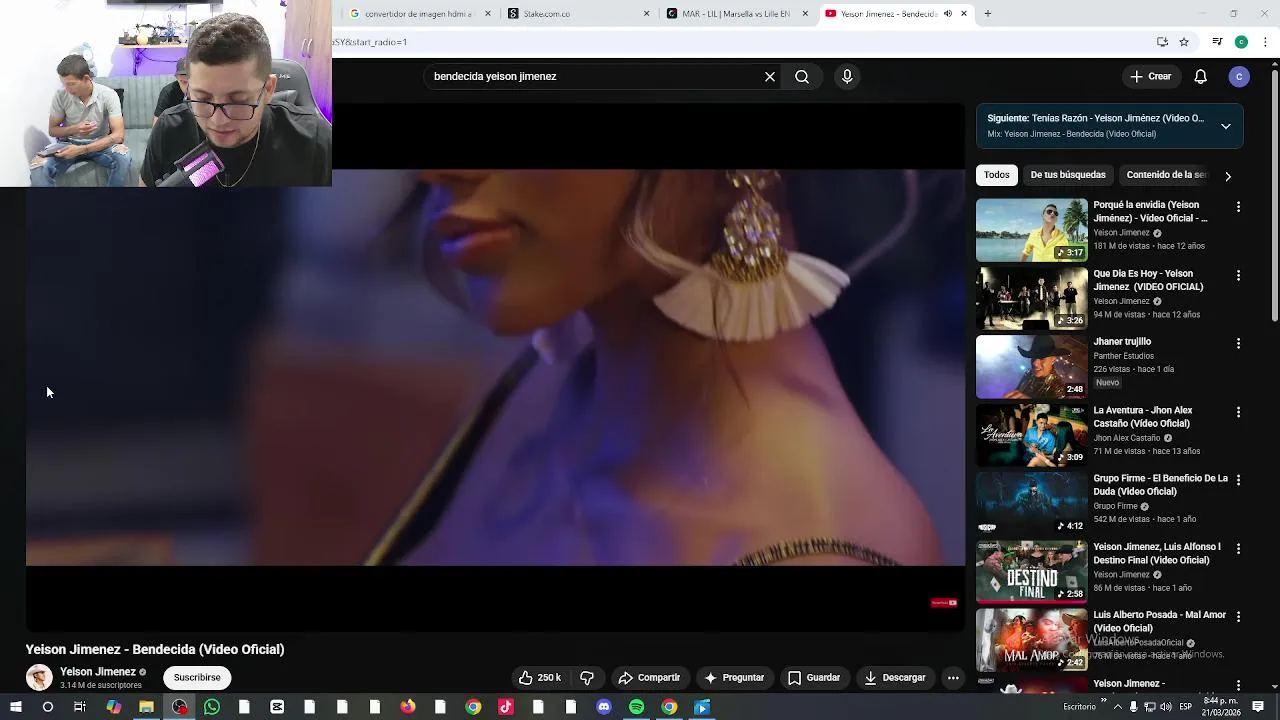The height and width of the screenshot is (720, 1280).
Task: Open WhatsApp from taskbar
Action: coord(212,707)
